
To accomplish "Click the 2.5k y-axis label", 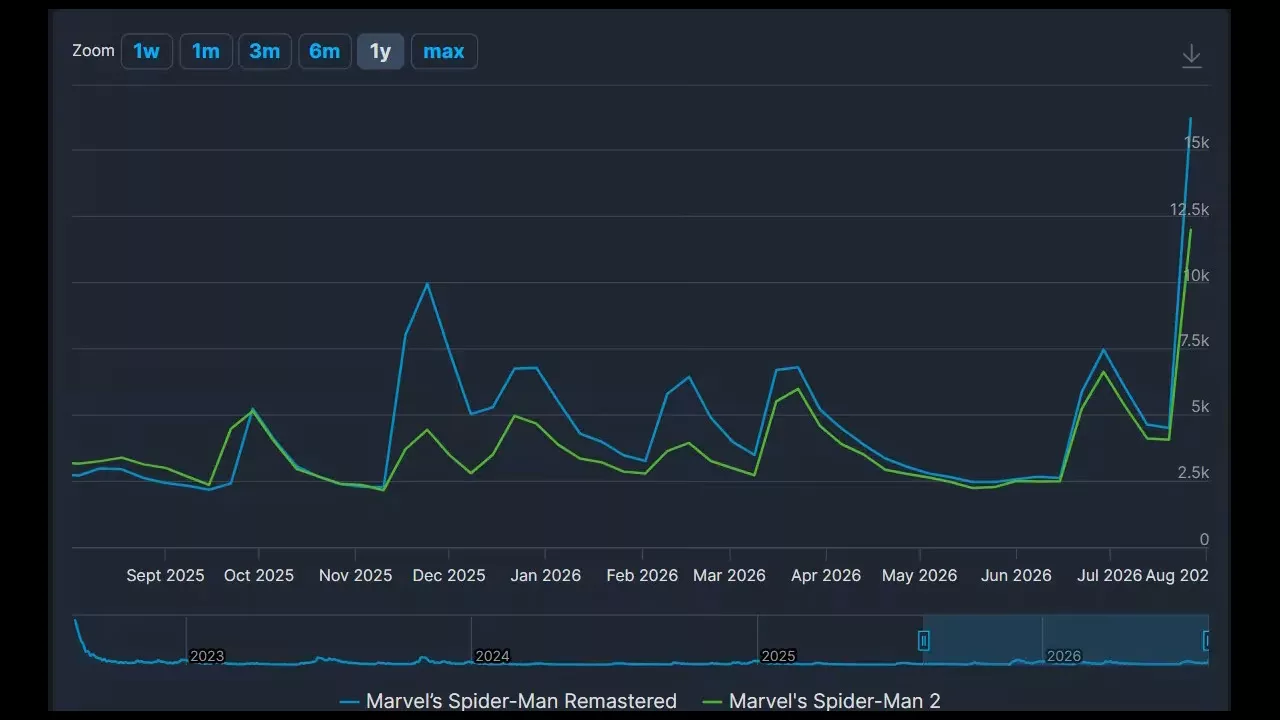I will (1194, 472).
